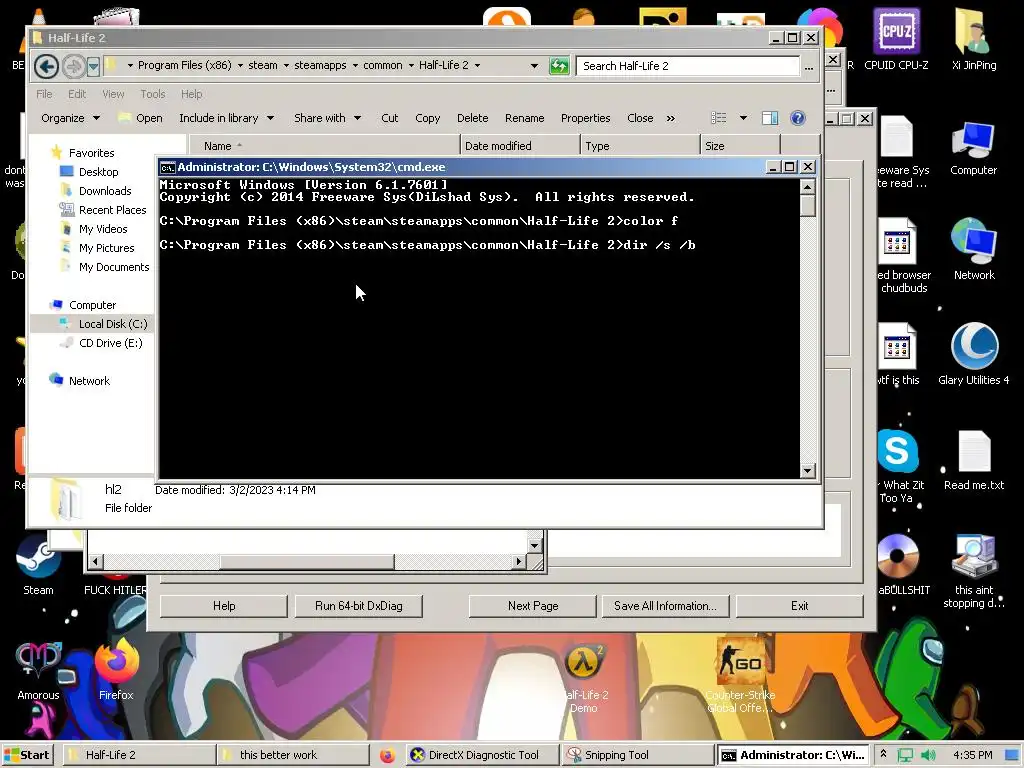Change view icon in Explorer toolbar
This screenshot has width=1024, height=768.
click(x=719, y=118)
